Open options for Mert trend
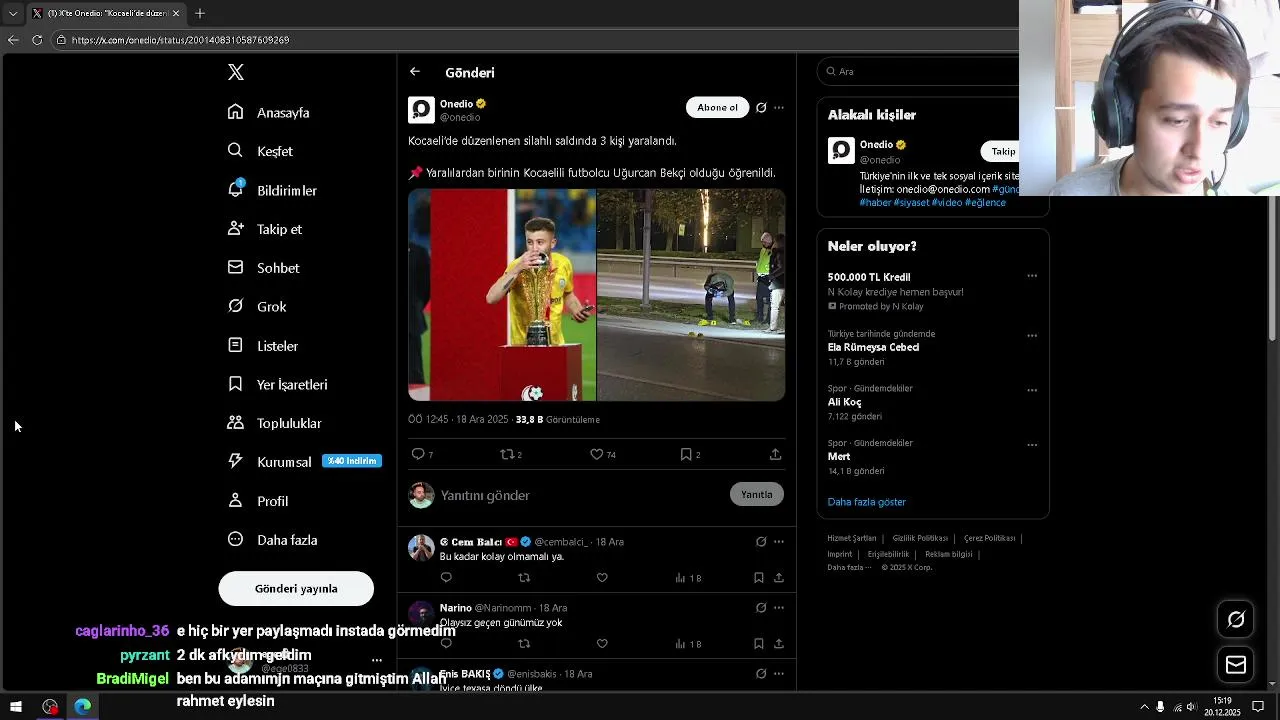Screen dimensions: 1280x720 (1032, 445)
